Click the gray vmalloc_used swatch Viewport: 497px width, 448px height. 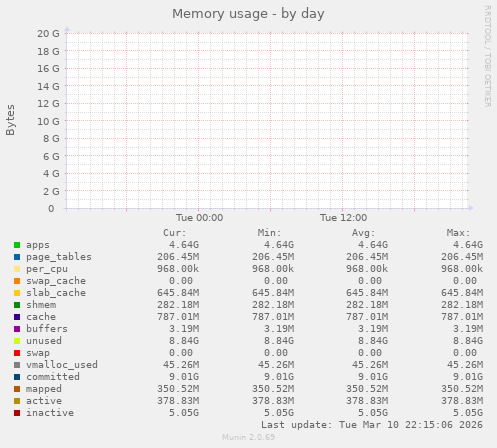tap(17, 365)
